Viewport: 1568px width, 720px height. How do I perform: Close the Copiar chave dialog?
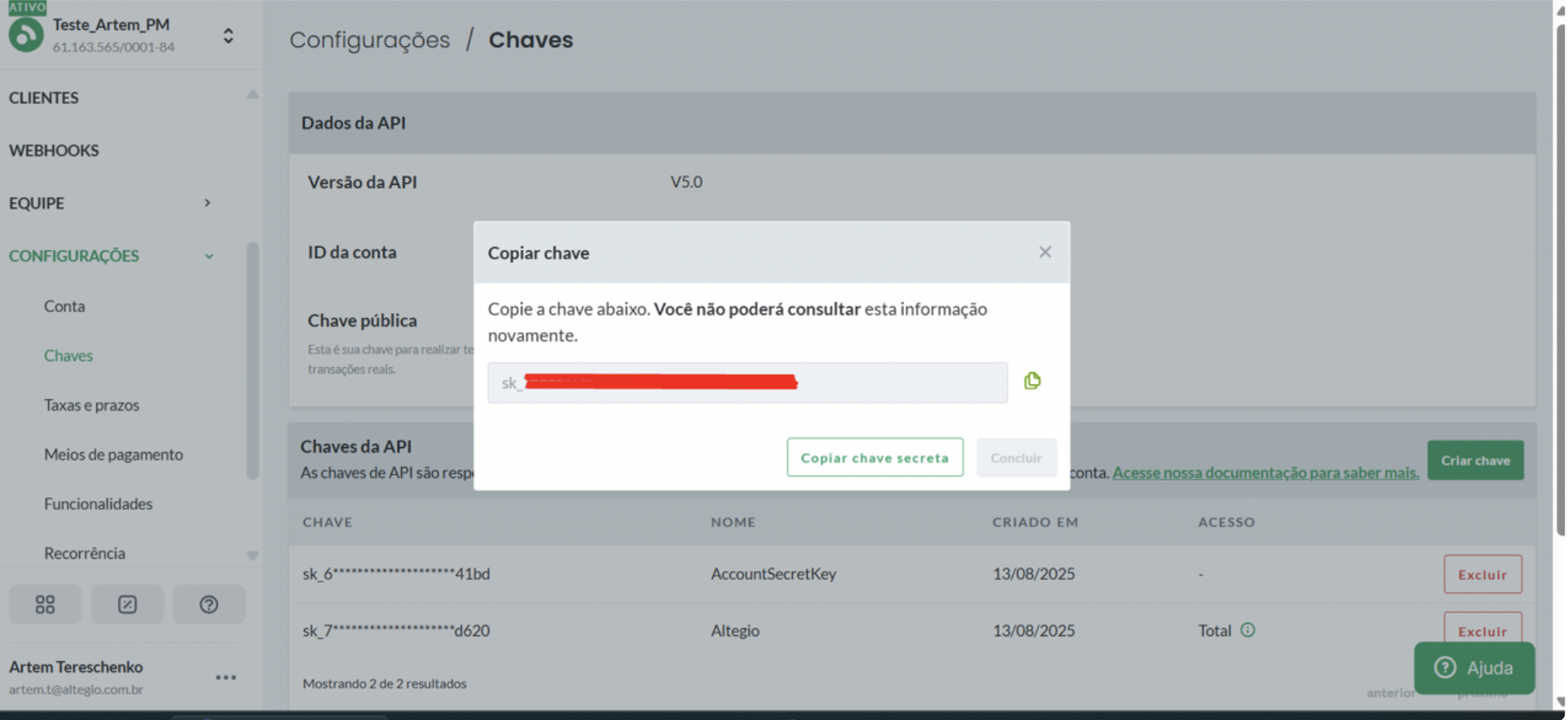pyautogui.click(x=1045, y=252)
